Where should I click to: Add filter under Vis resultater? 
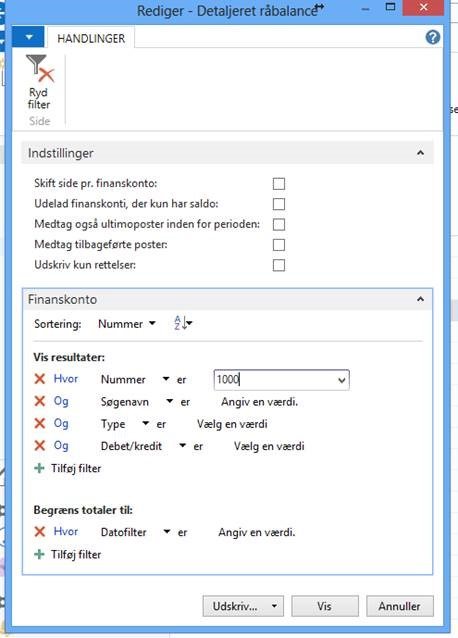pos(68,468)
